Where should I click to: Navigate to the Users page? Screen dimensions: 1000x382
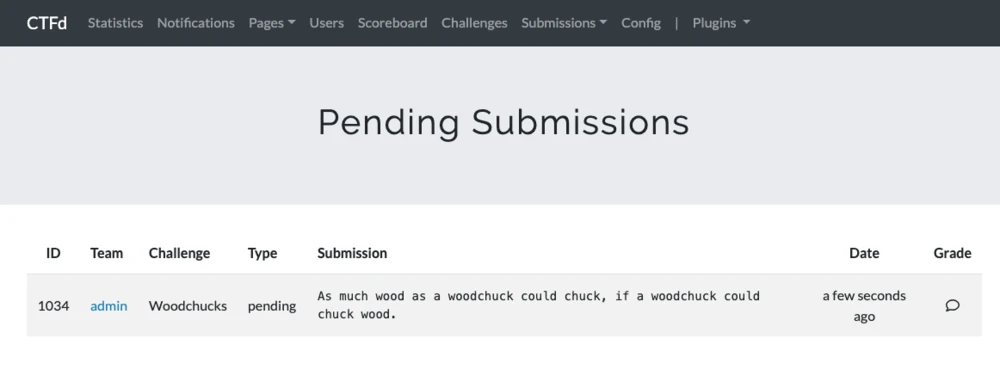coord(327,23)
